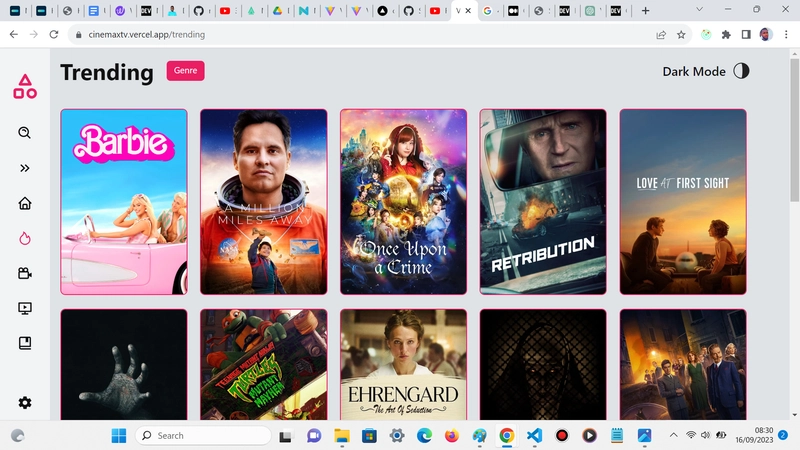Open the clock and date panel
Screen dimensions: 800x450
coord(754,435)
